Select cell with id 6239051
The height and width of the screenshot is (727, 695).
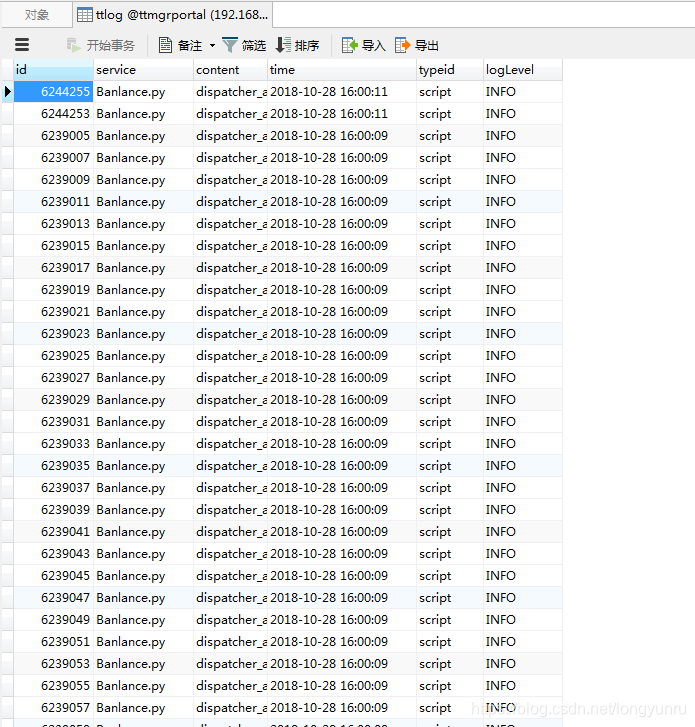click(53, 642)
